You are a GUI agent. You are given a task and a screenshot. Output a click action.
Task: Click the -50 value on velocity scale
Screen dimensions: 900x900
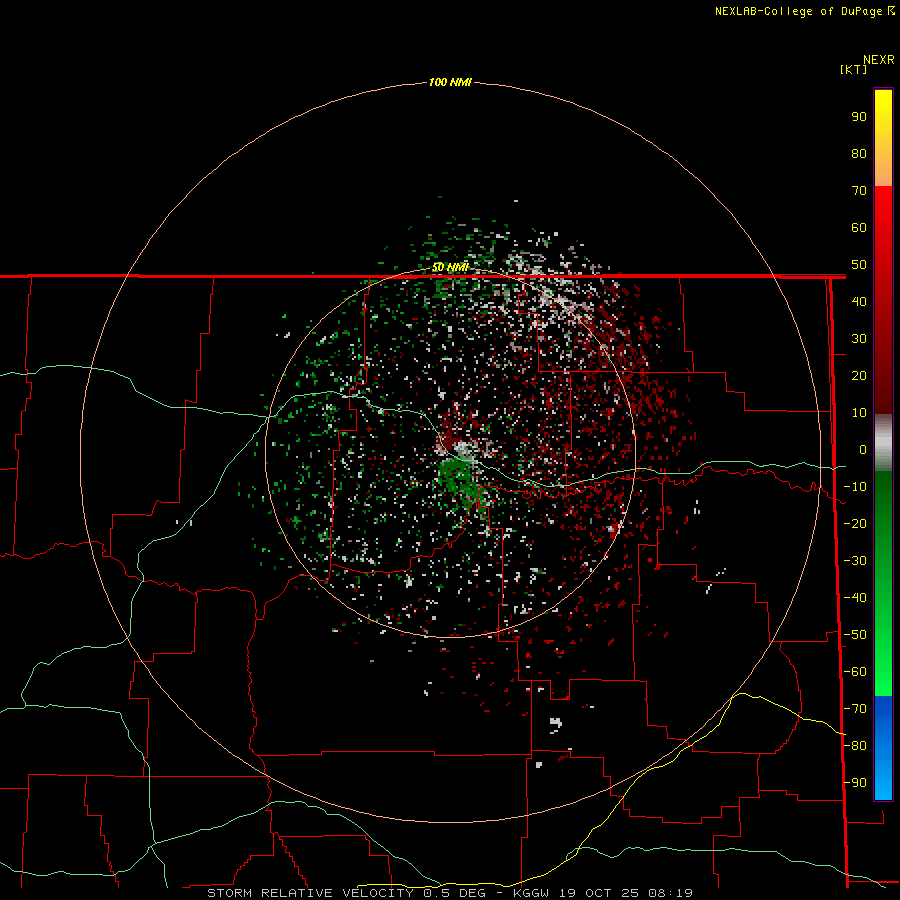[855, 635]
